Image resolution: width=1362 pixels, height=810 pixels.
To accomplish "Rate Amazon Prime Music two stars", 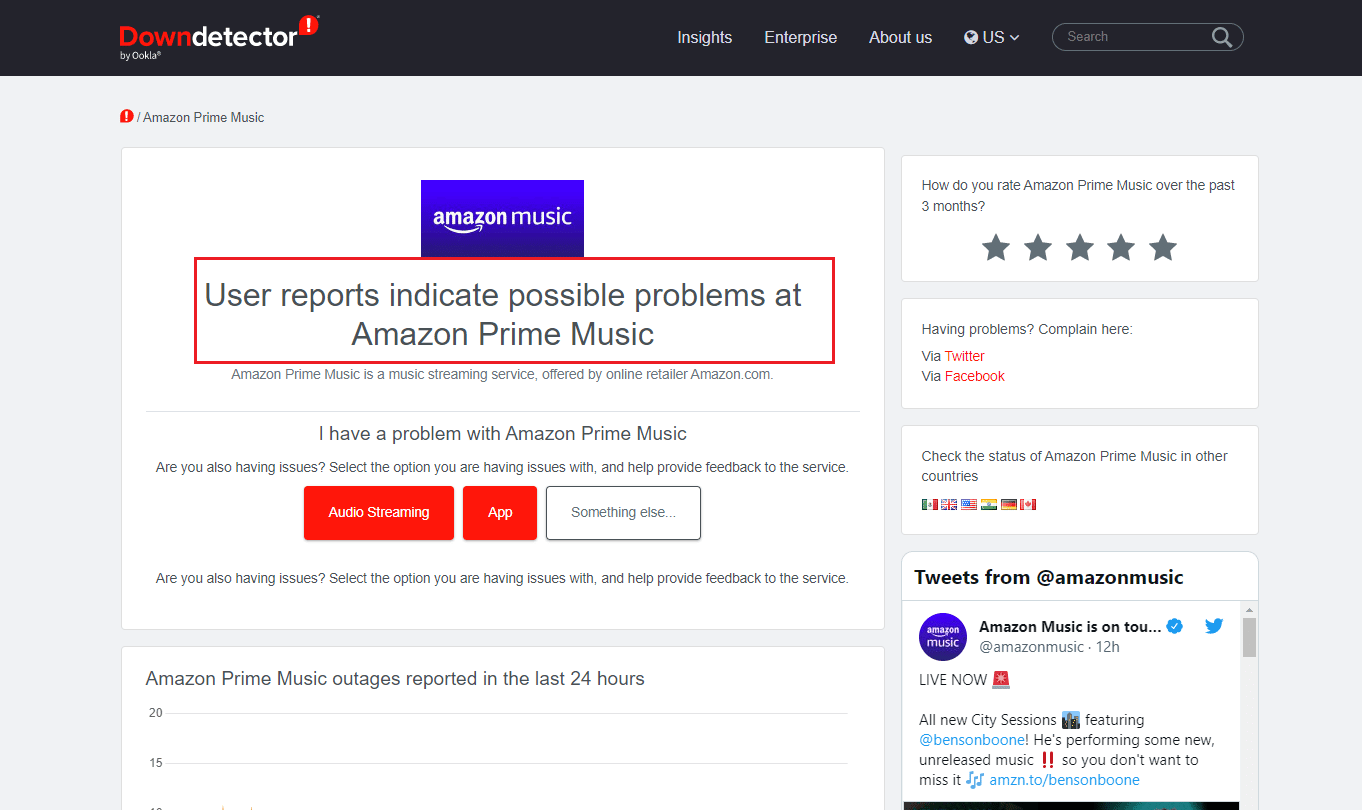I will (x=1038, y=247).
